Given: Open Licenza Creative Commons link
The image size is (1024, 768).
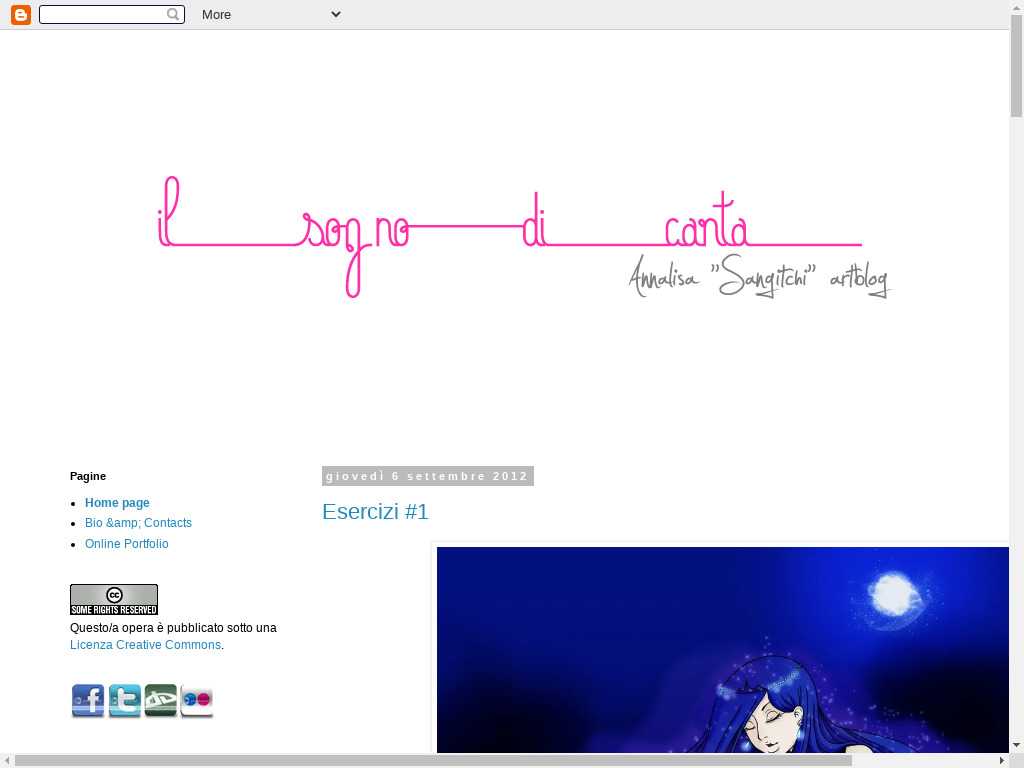Looking at the screenshot, I should (x=145, y=645).
